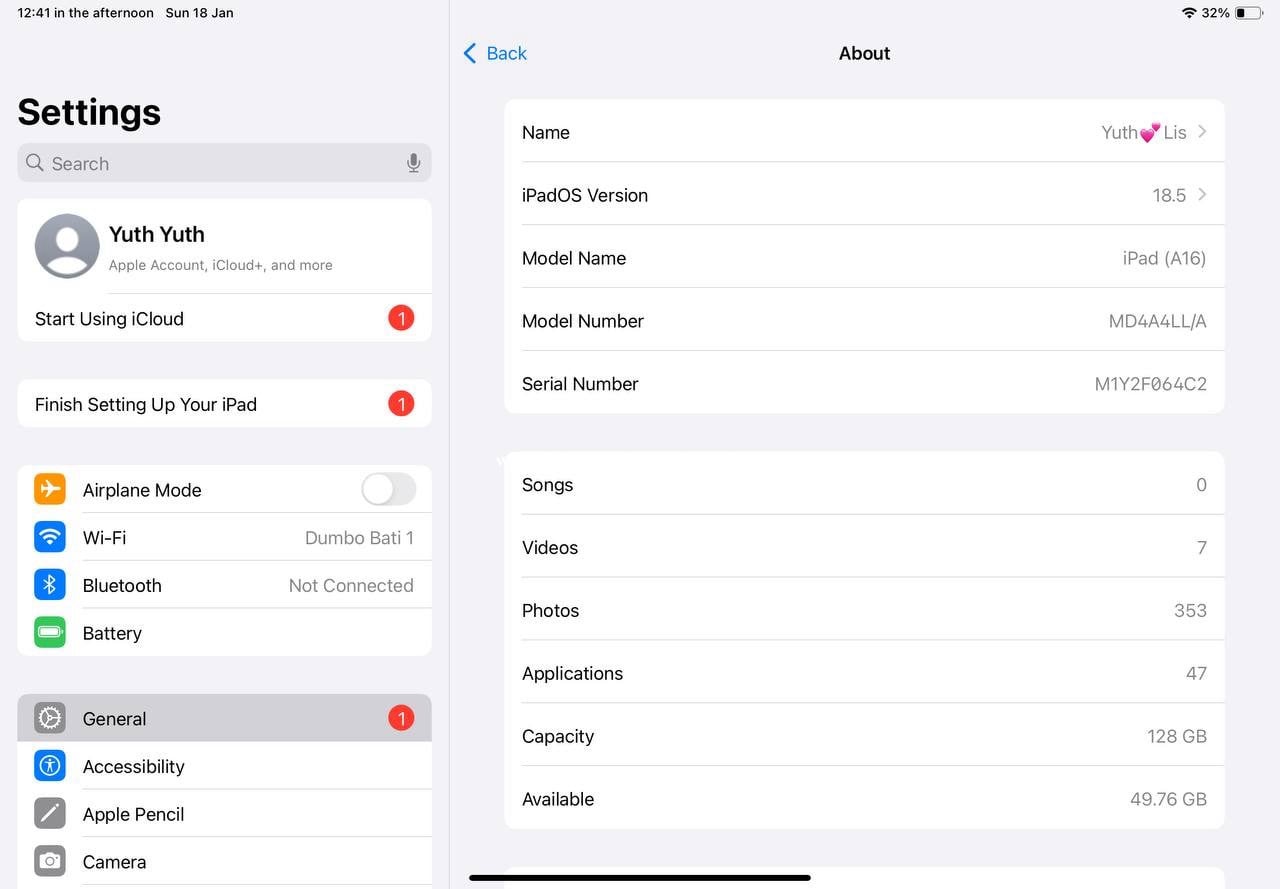Tap the green Battery icon

pos(50,633)
